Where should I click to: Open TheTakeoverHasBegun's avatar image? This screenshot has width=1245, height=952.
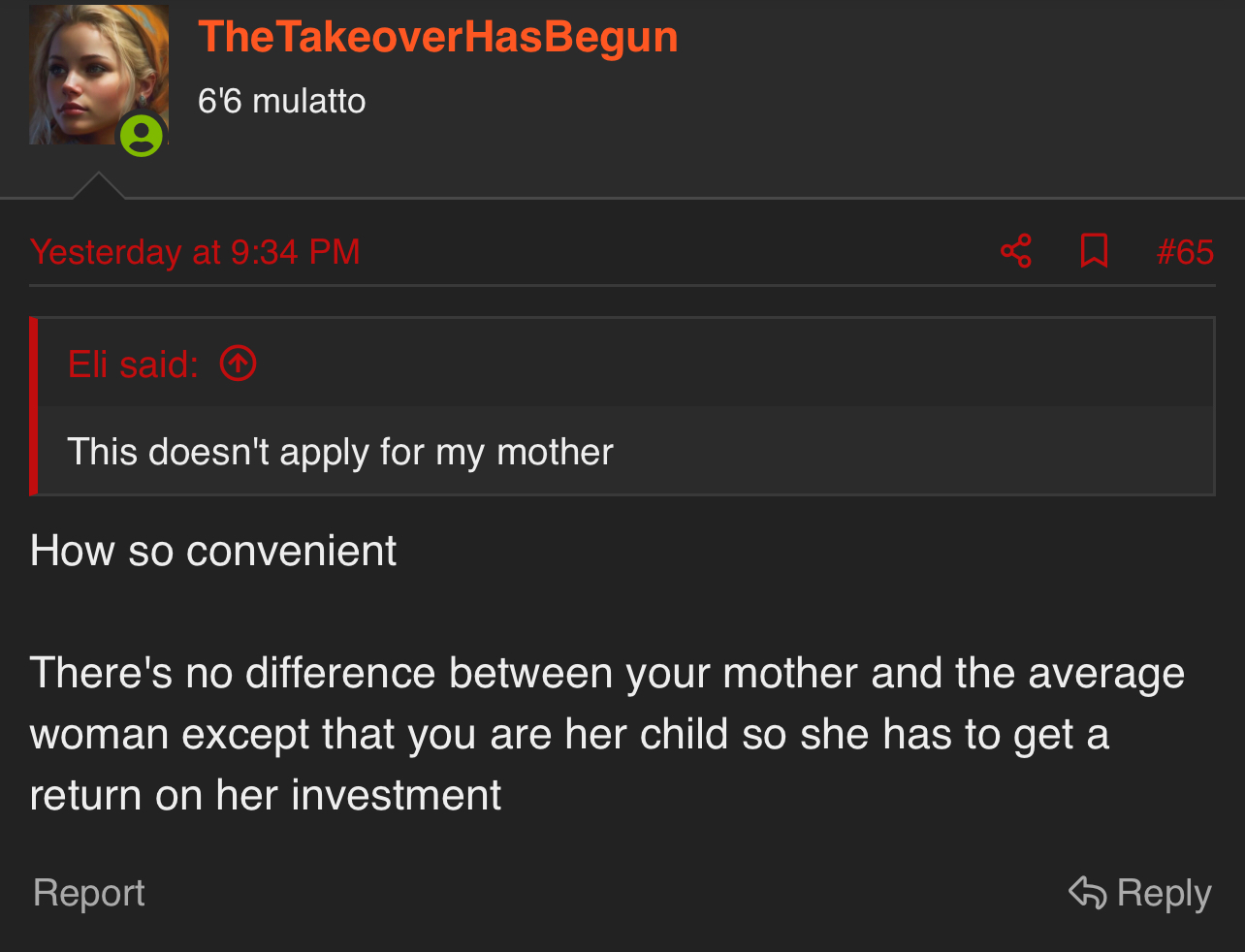[99, 75]
